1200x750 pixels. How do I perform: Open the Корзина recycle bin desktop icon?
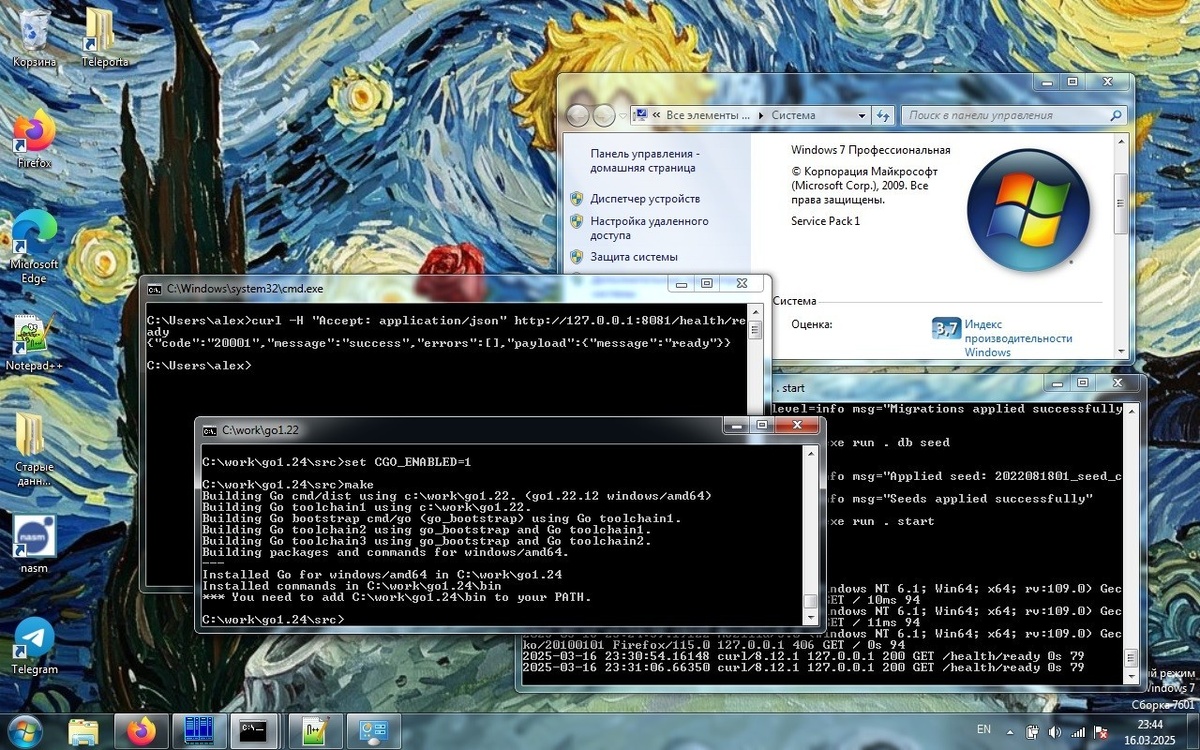click(x=33, y=38)
